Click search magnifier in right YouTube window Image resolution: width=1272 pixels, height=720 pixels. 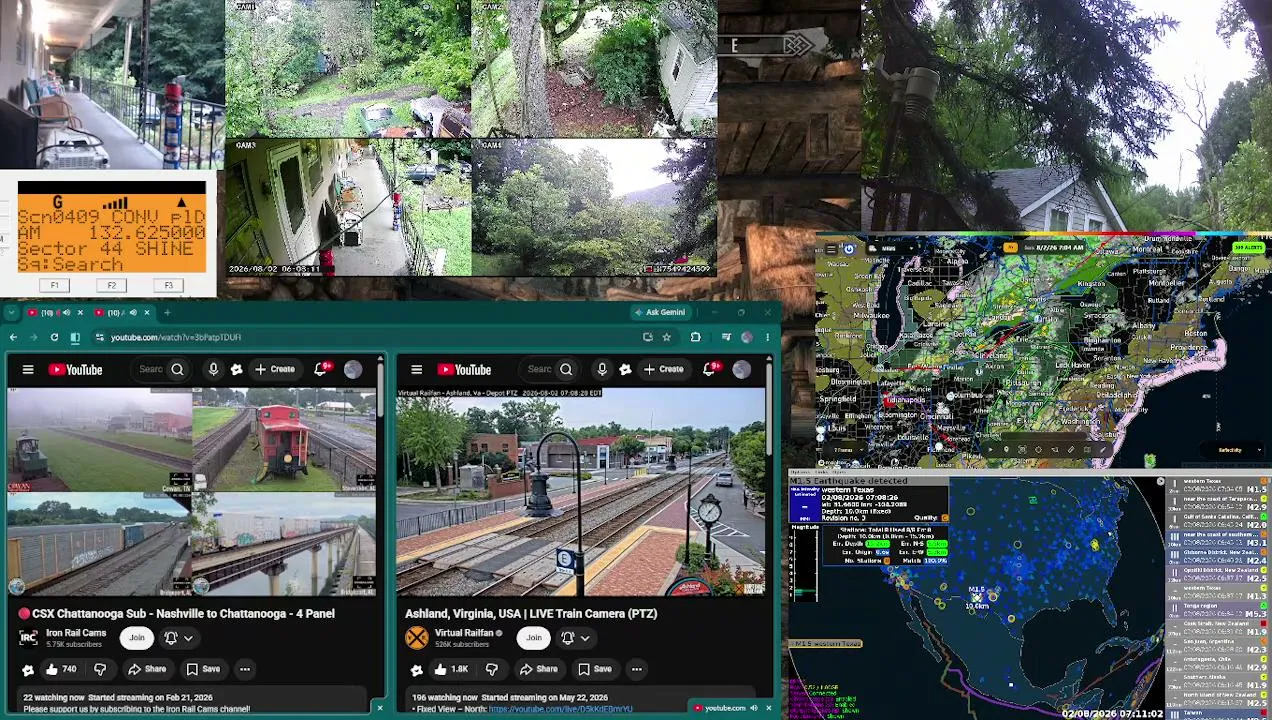pos(566,370)
